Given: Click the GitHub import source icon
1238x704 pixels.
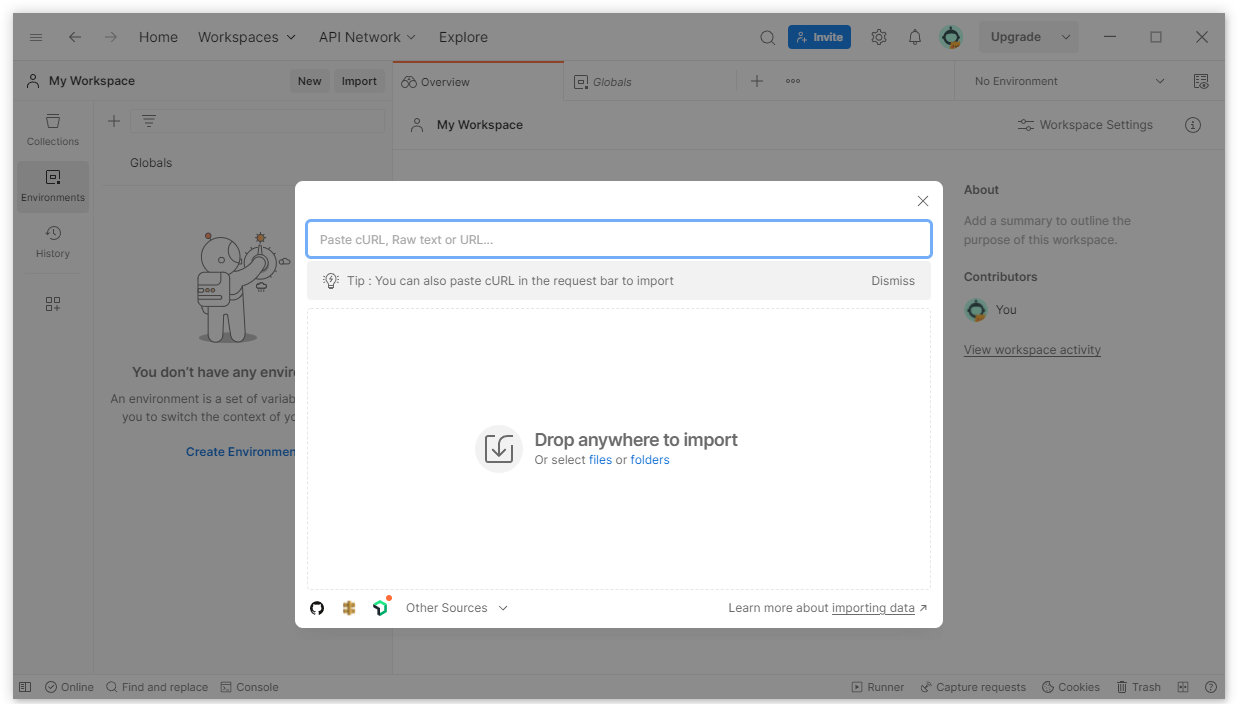Looking at the screenshot, I should tap(317, 608).
